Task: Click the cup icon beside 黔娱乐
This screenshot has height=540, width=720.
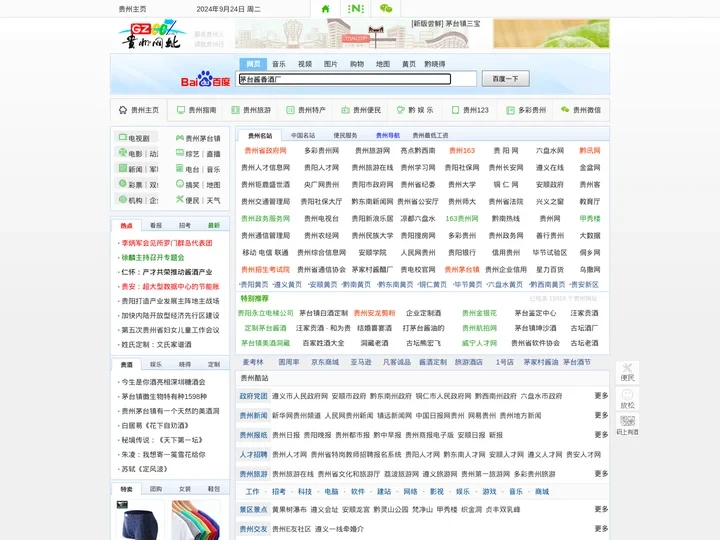Action: (x=400, y=110)
